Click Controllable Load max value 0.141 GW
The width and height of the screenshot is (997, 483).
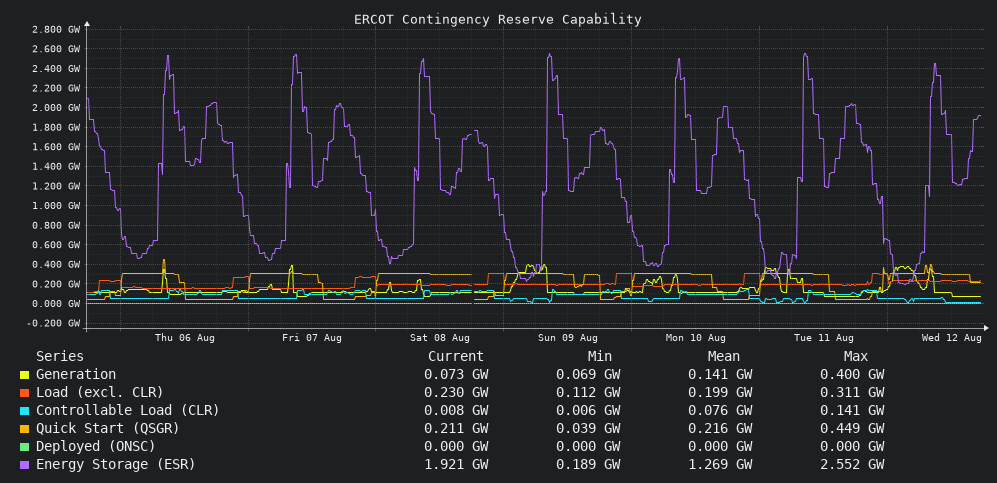click(x=852, y=411)
